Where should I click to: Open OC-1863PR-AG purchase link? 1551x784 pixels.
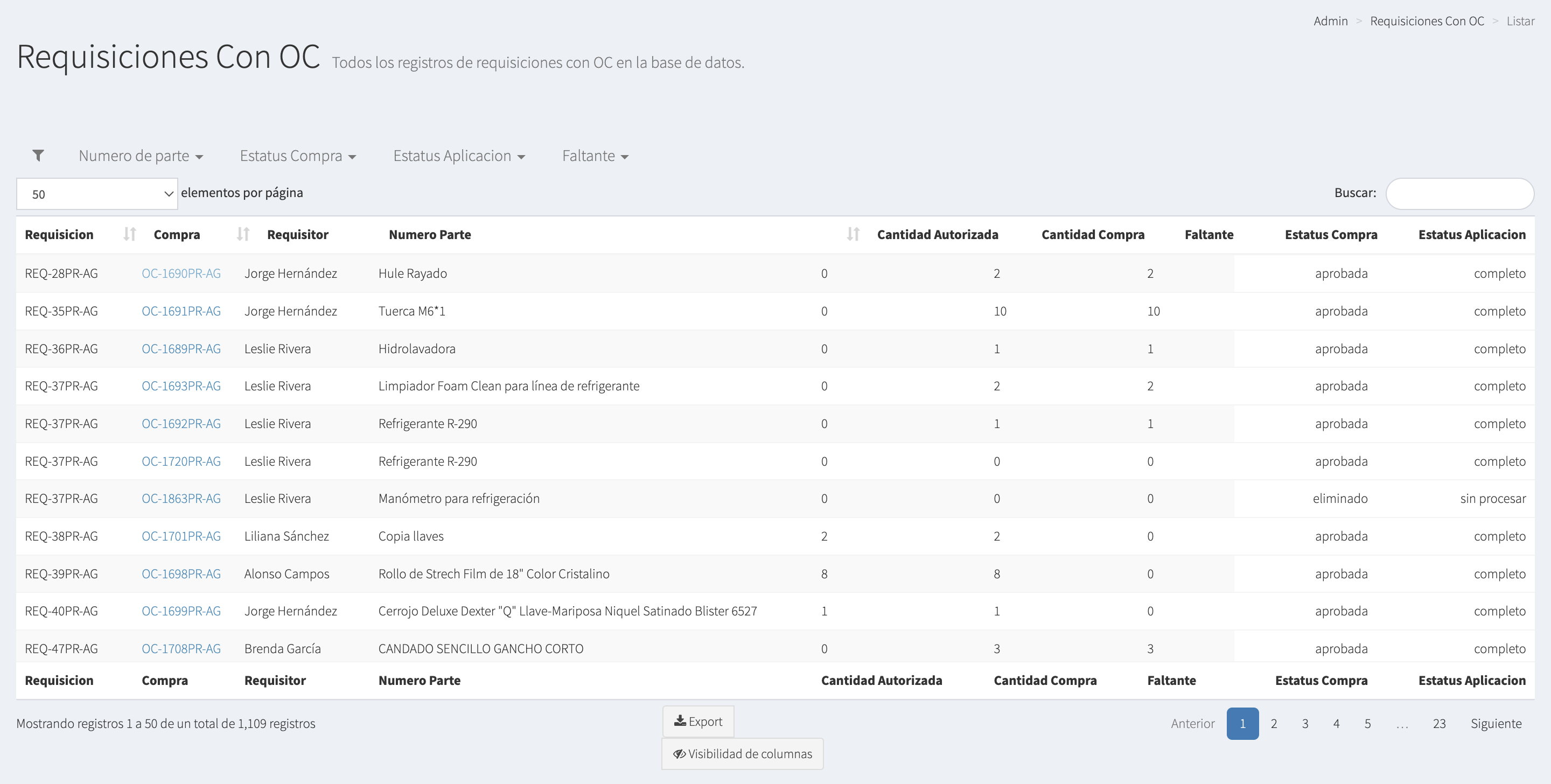pyautogui.click(x=180, y=499)
